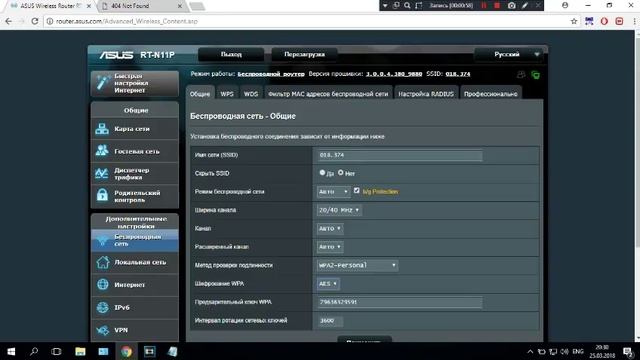
Task: Switch to WDS tab
Action: coord(251,93)
